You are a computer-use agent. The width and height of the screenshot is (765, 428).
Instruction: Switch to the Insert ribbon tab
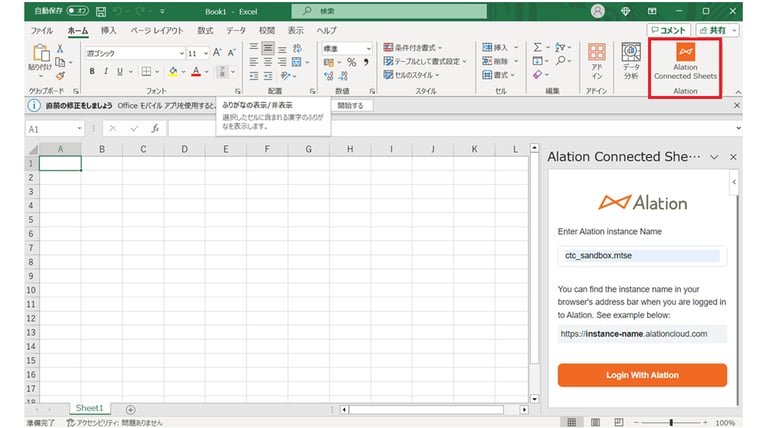click(109, 30)
